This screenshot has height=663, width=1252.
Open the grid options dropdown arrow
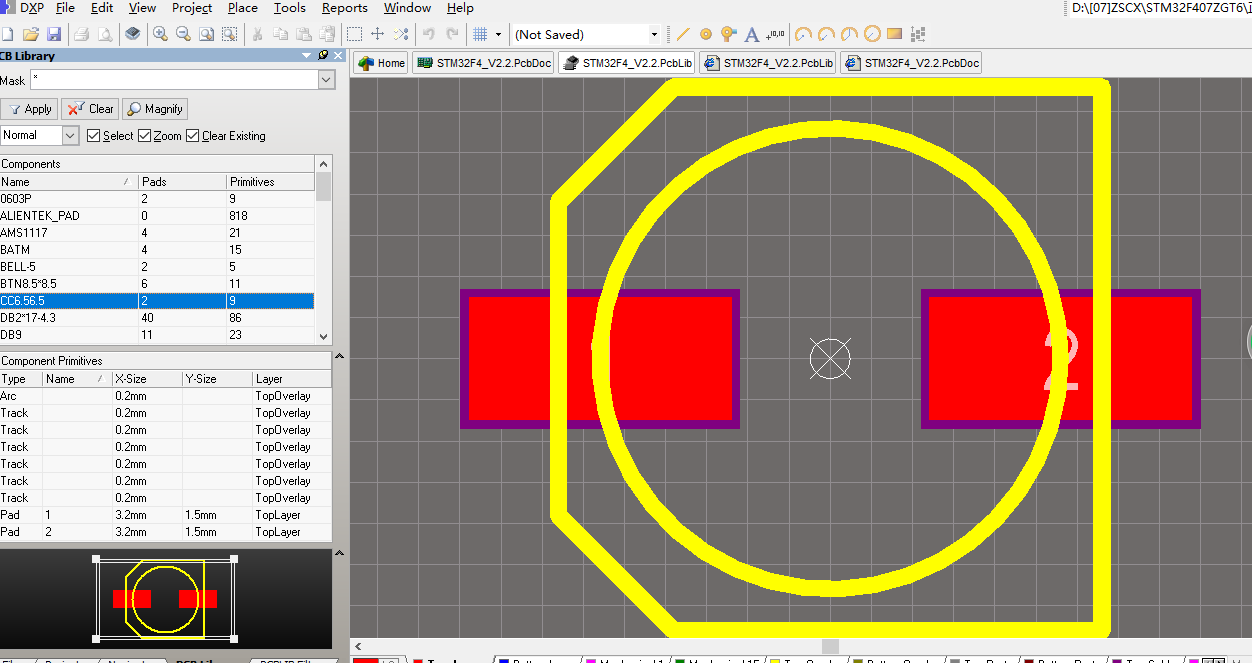pos(498,34)
